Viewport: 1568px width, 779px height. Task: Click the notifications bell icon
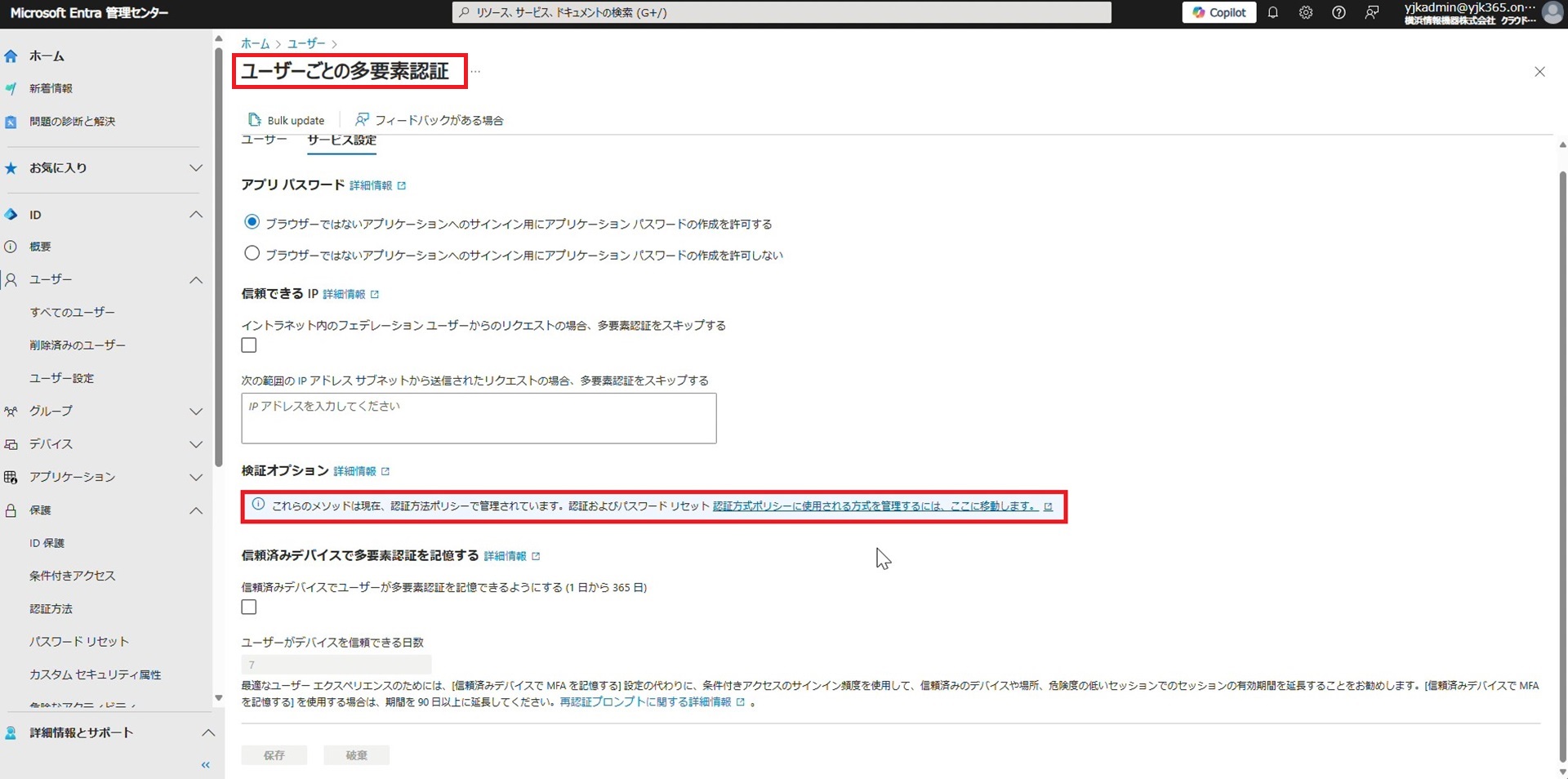pos(1272,12)
